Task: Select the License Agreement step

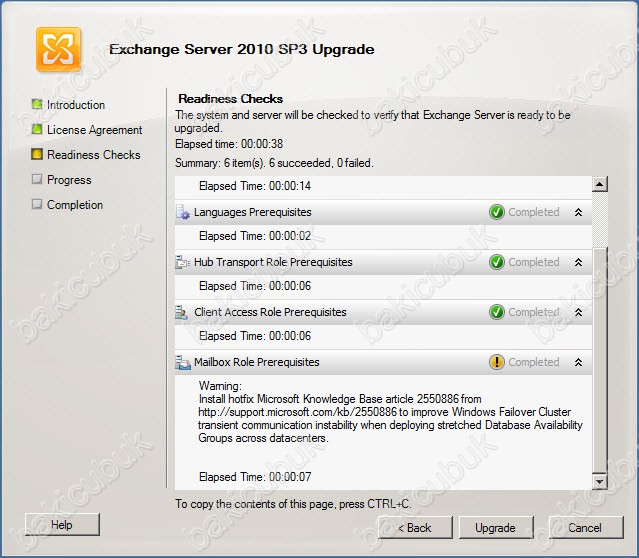Action: 95,130
